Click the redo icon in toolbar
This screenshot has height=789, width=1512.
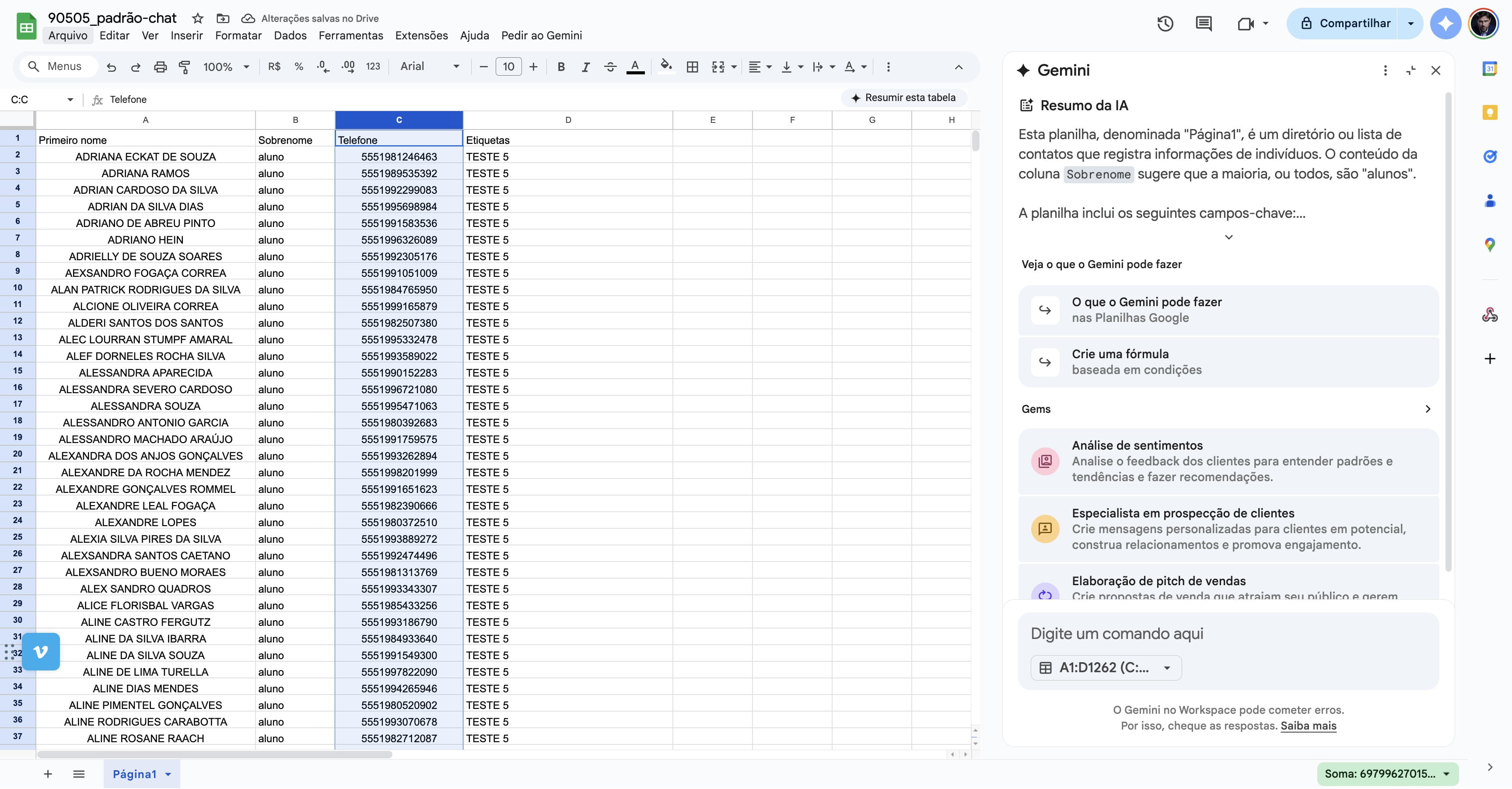pos(136,67)
